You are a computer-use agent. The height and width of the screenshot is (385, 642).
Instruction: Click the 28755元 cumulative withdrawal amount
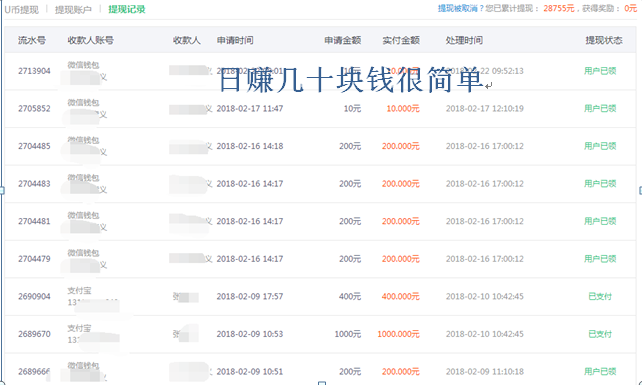(x=559, y=8)
